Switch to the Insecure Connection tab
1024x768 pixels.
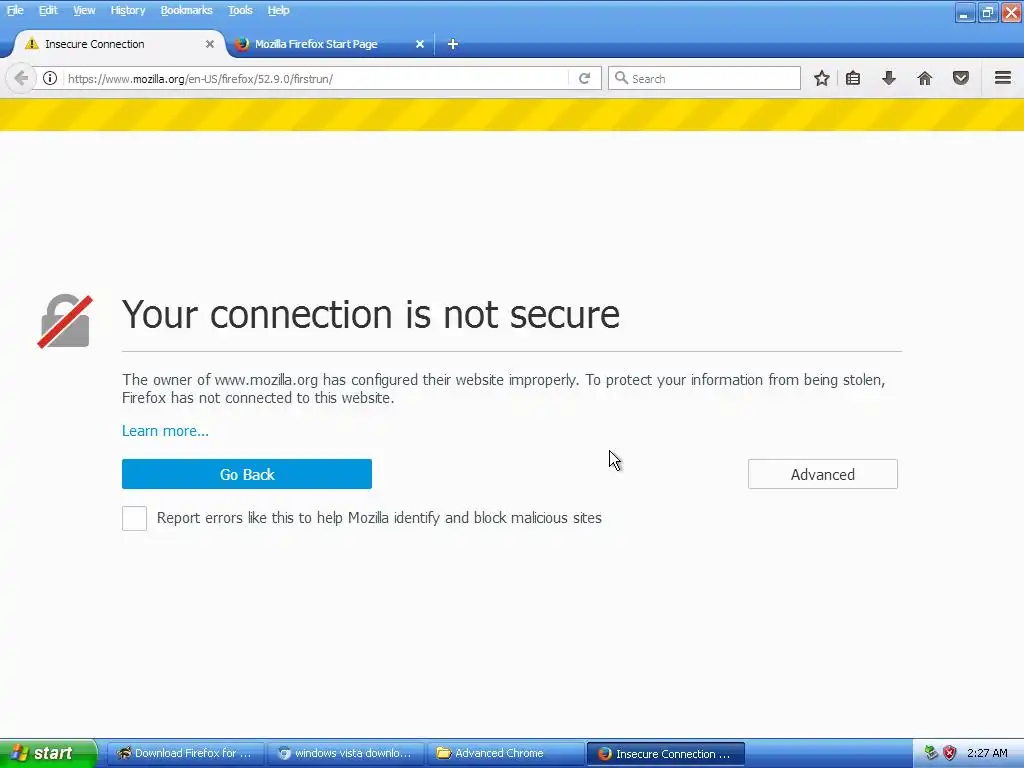(x=118, y=44)
